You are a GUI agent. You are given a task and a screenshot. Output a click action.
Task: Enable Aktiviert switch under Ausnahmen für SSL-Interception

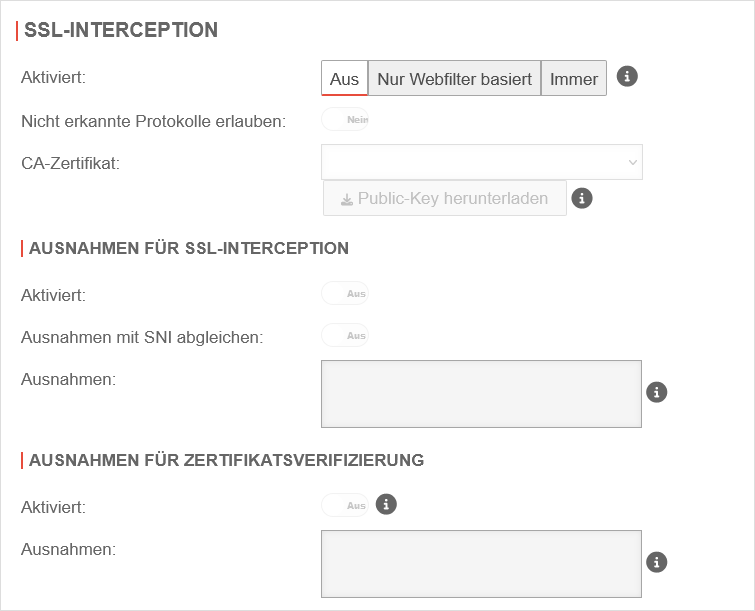pos(345,294)
